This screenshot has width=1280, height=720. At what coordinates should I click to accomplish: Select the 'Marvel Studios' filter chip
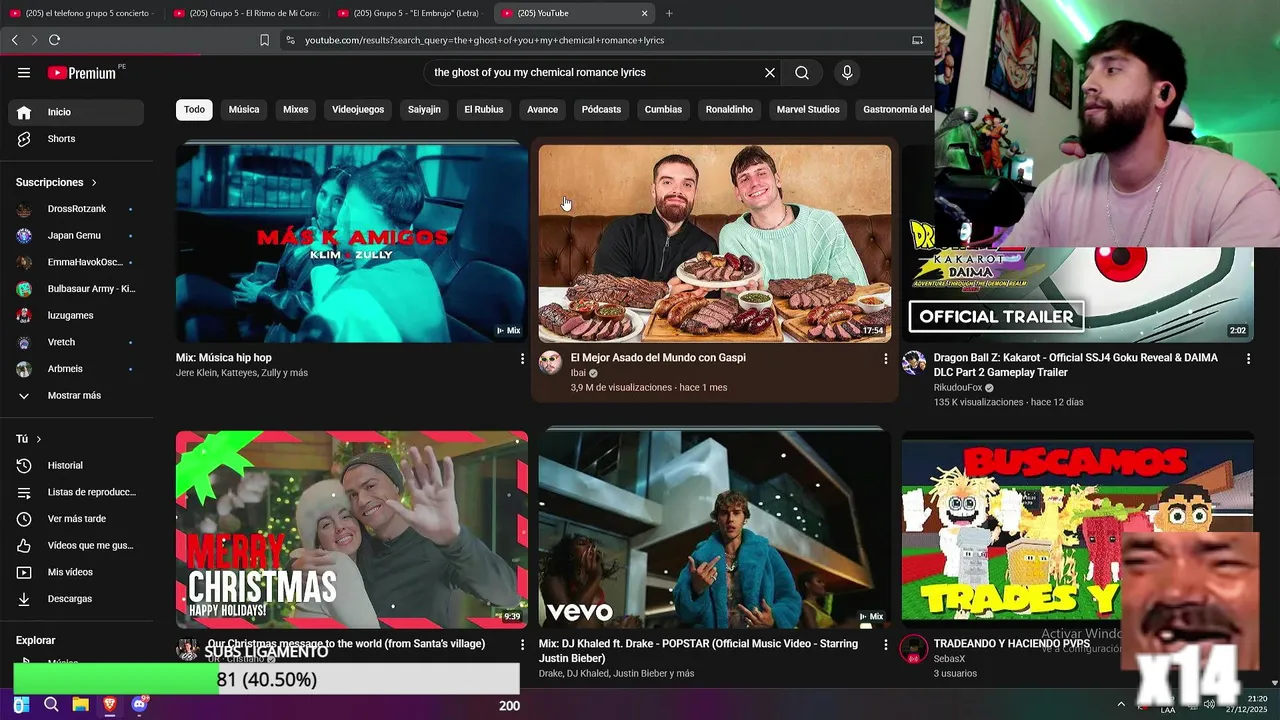tap(808, 109)
